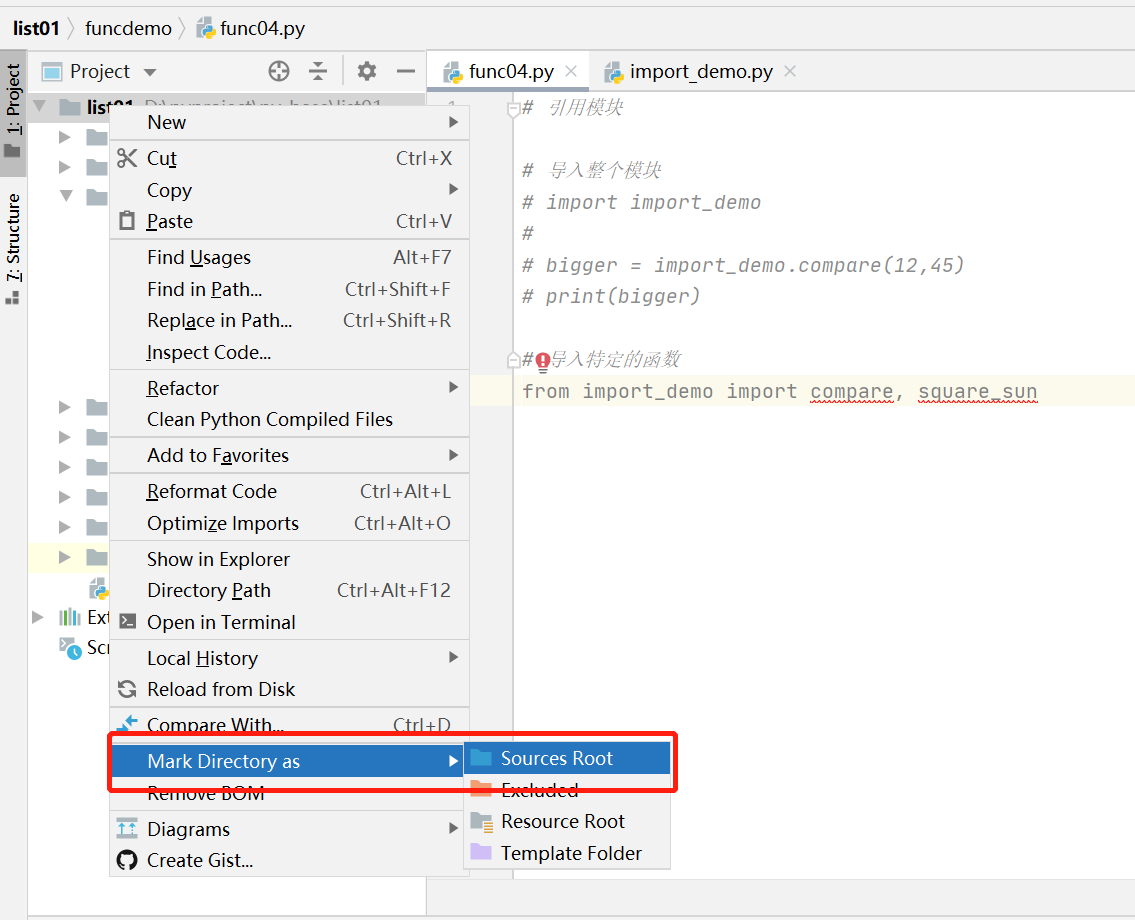The image size is (1135, 920).
Task: Click the locate/select opened file crosshair icon
Action: coord(279,71)
